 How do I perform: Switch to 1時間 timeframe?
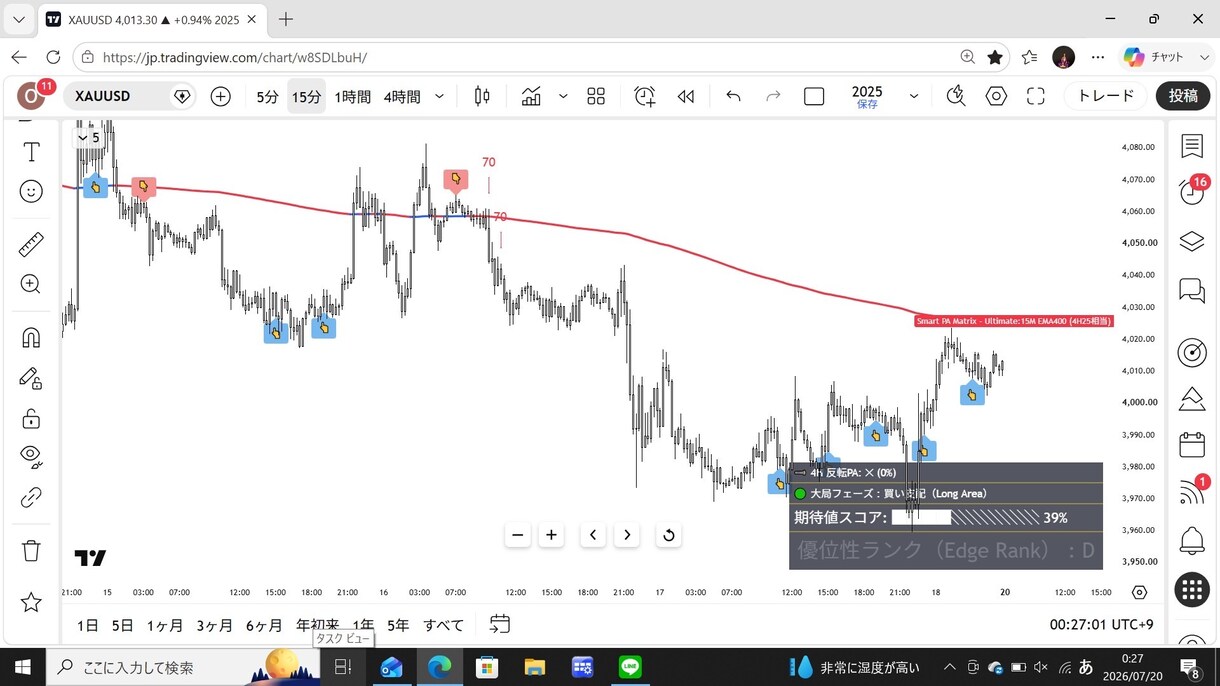(352, 96)
